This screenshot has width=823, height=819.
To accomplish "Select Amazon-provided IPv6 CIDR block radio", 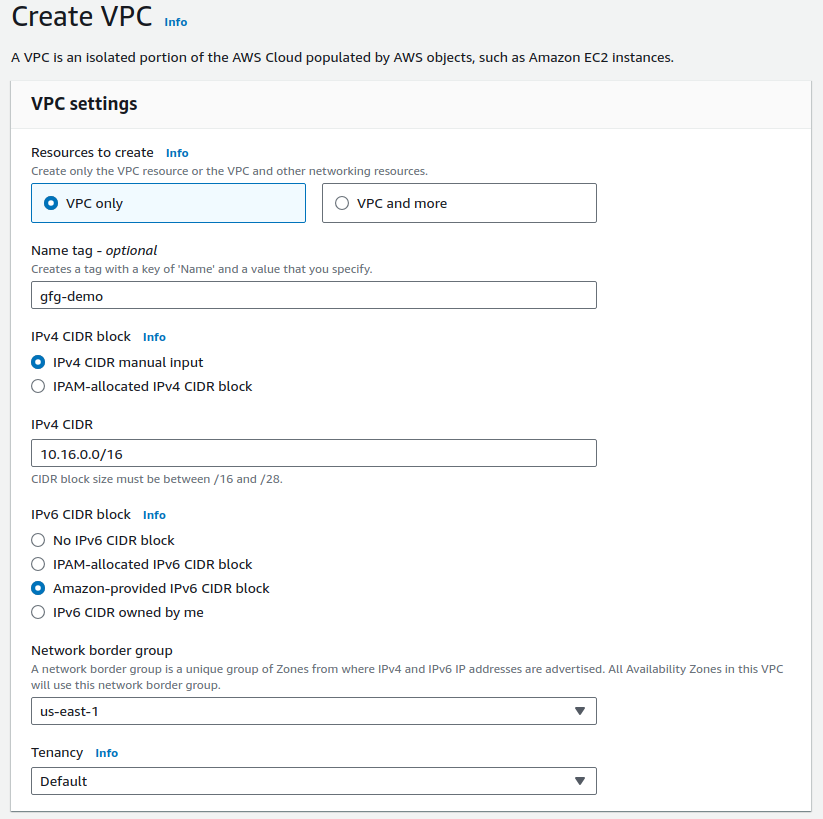I will 38,588.
